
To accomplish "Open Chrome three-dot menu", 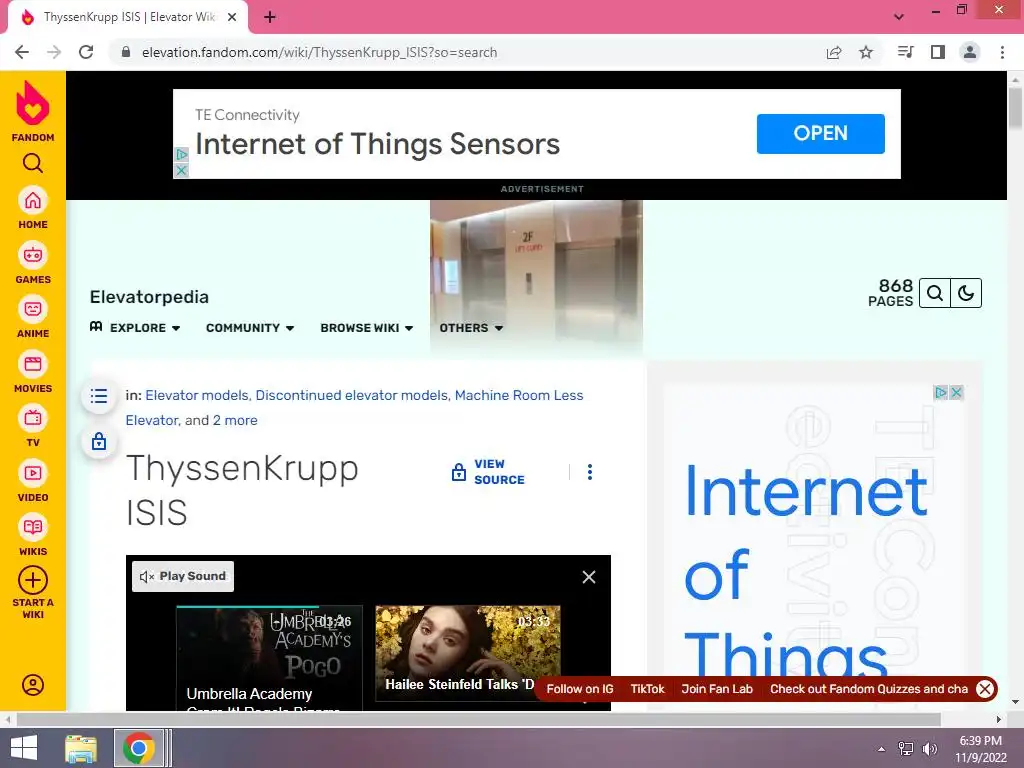I will pos(1002,52).
